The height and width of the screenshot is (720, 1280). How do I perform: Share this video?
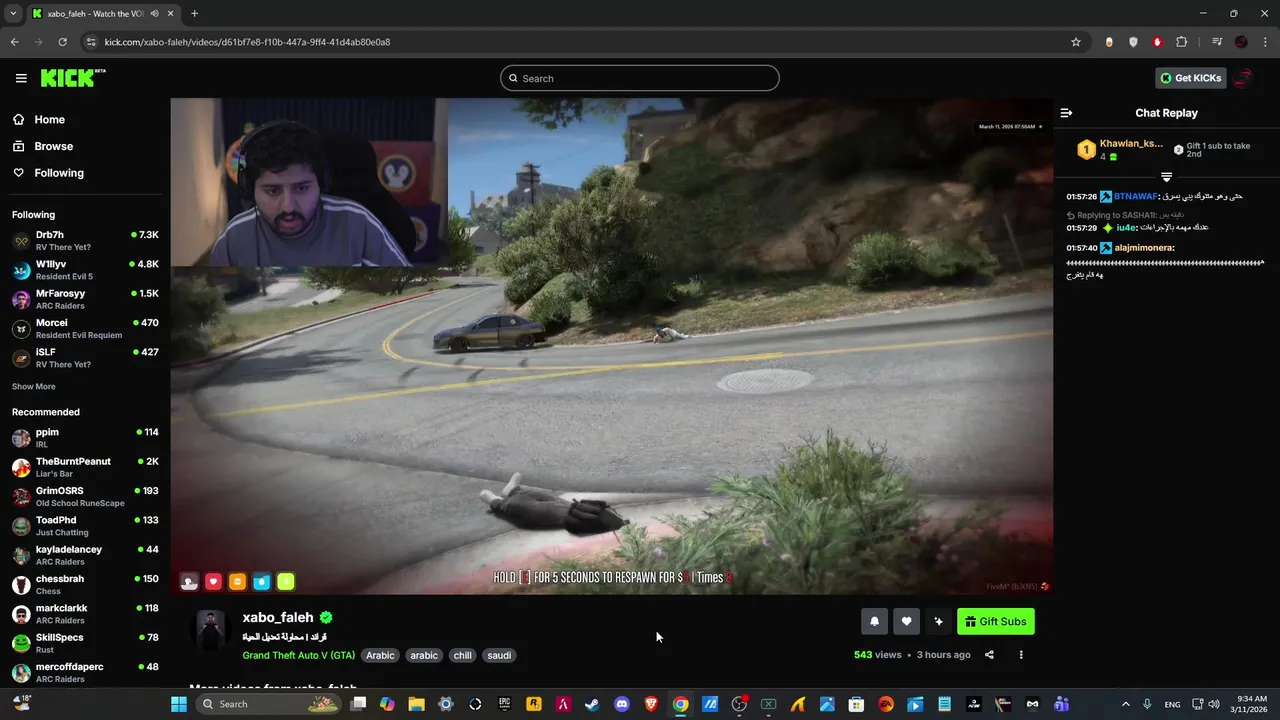click(989, 655)
